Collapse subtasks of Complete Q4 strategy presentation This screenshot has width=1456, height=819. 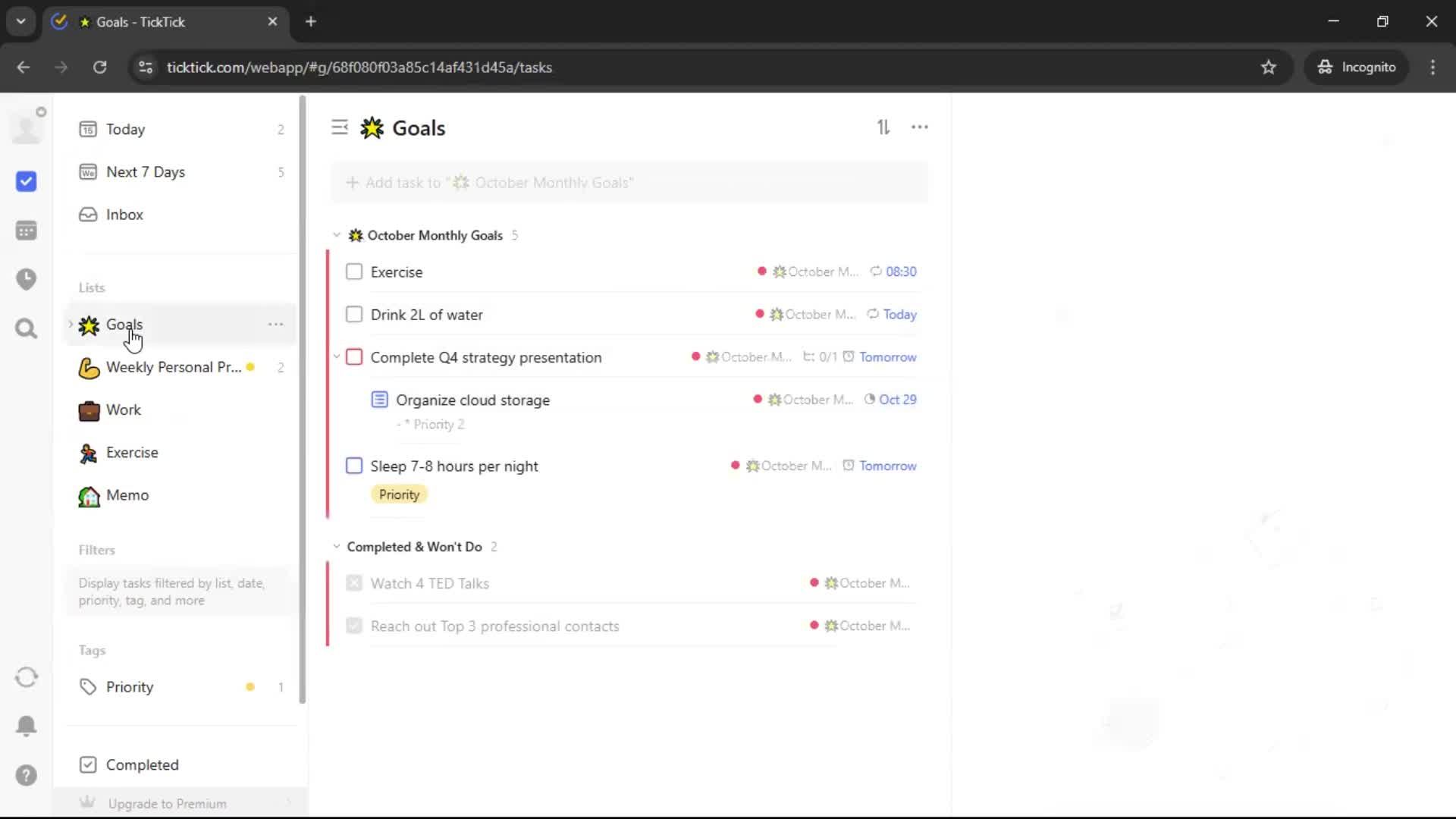pyautogui.click(x=337, y=356)
